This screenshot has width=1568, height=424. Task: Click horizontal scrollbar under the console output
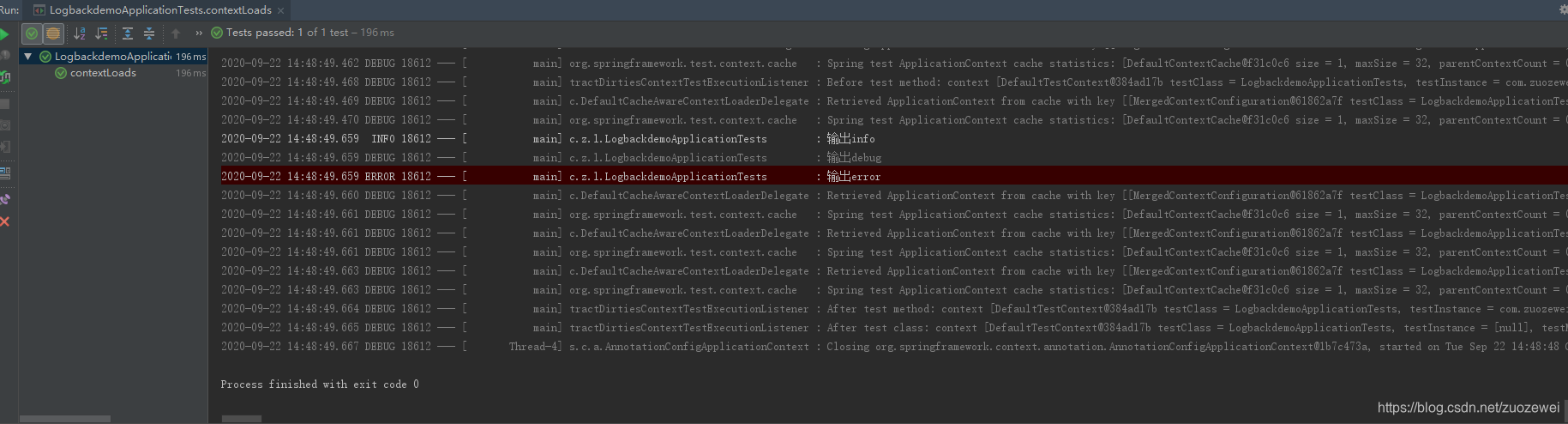click(x=242, y=419)
